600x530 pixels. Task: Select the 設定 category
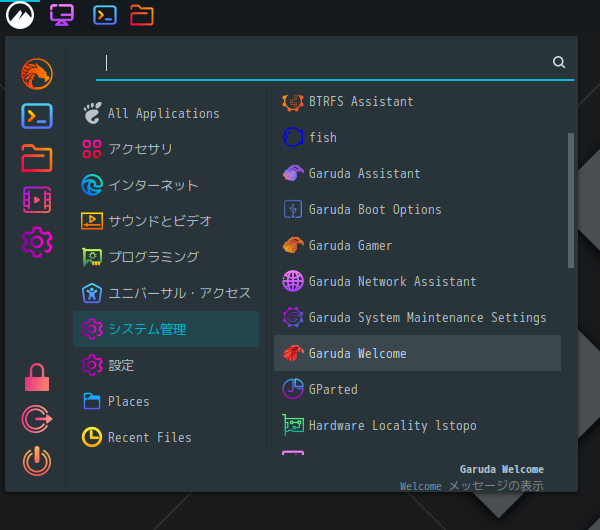(x=166, y=365)
